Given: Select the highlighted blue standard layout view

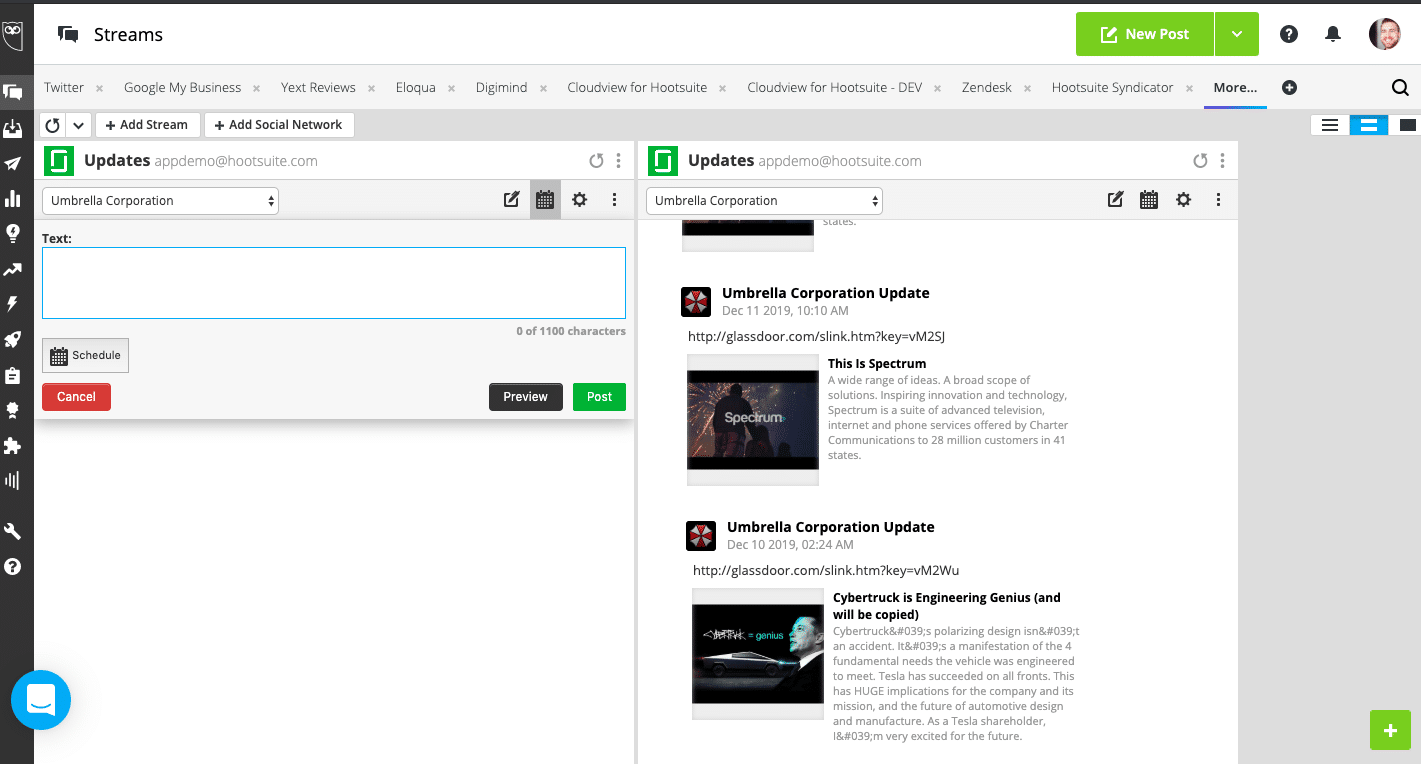Looking at the screenshot, I should coord(1368,125).
